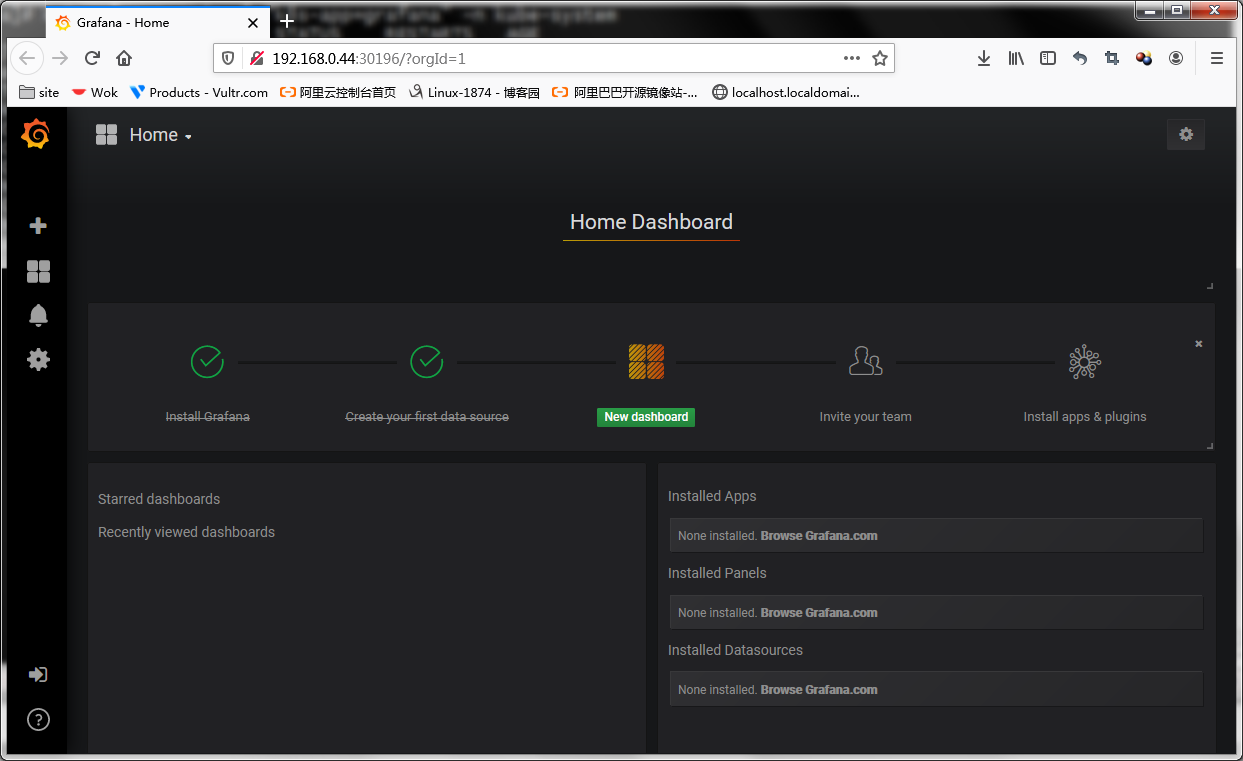The image size is (1243, 761).
Task: Go back in browser history
Action: tap(28, 58)
